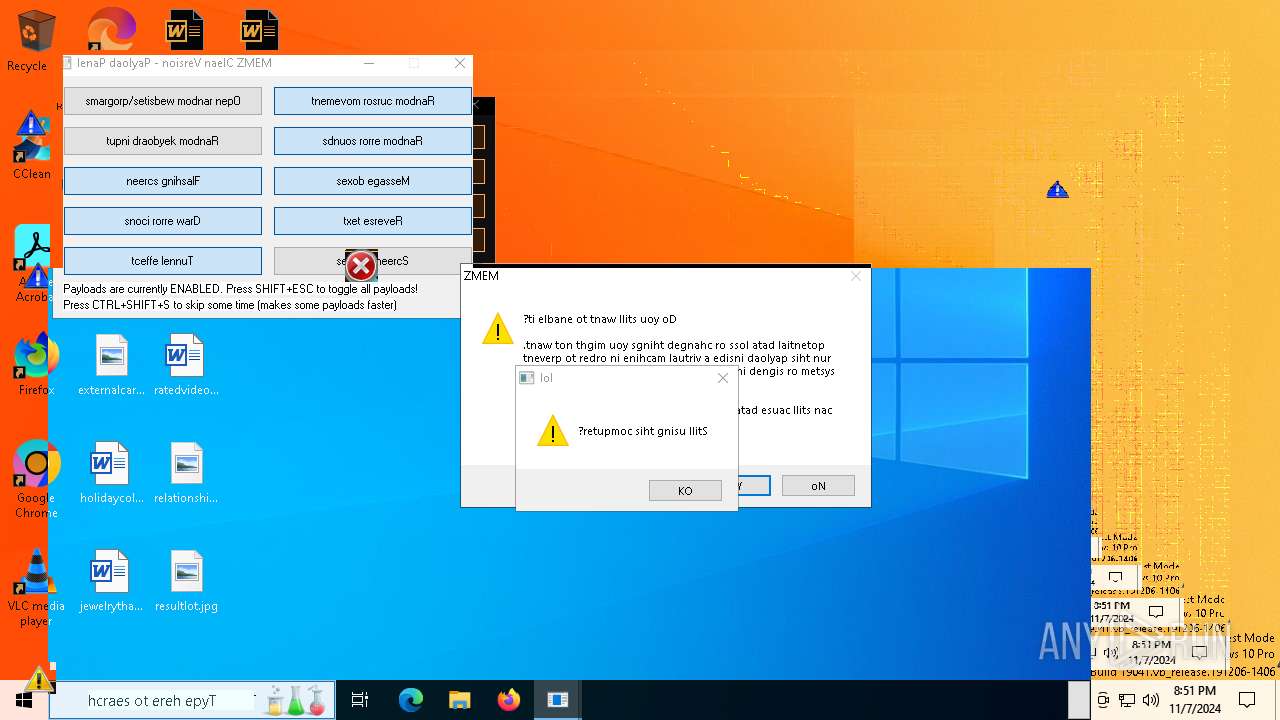This screenshot has width=1280, height=720.
Task: Close the MEMZ warning dialog
Action: (x=856, y=276)
